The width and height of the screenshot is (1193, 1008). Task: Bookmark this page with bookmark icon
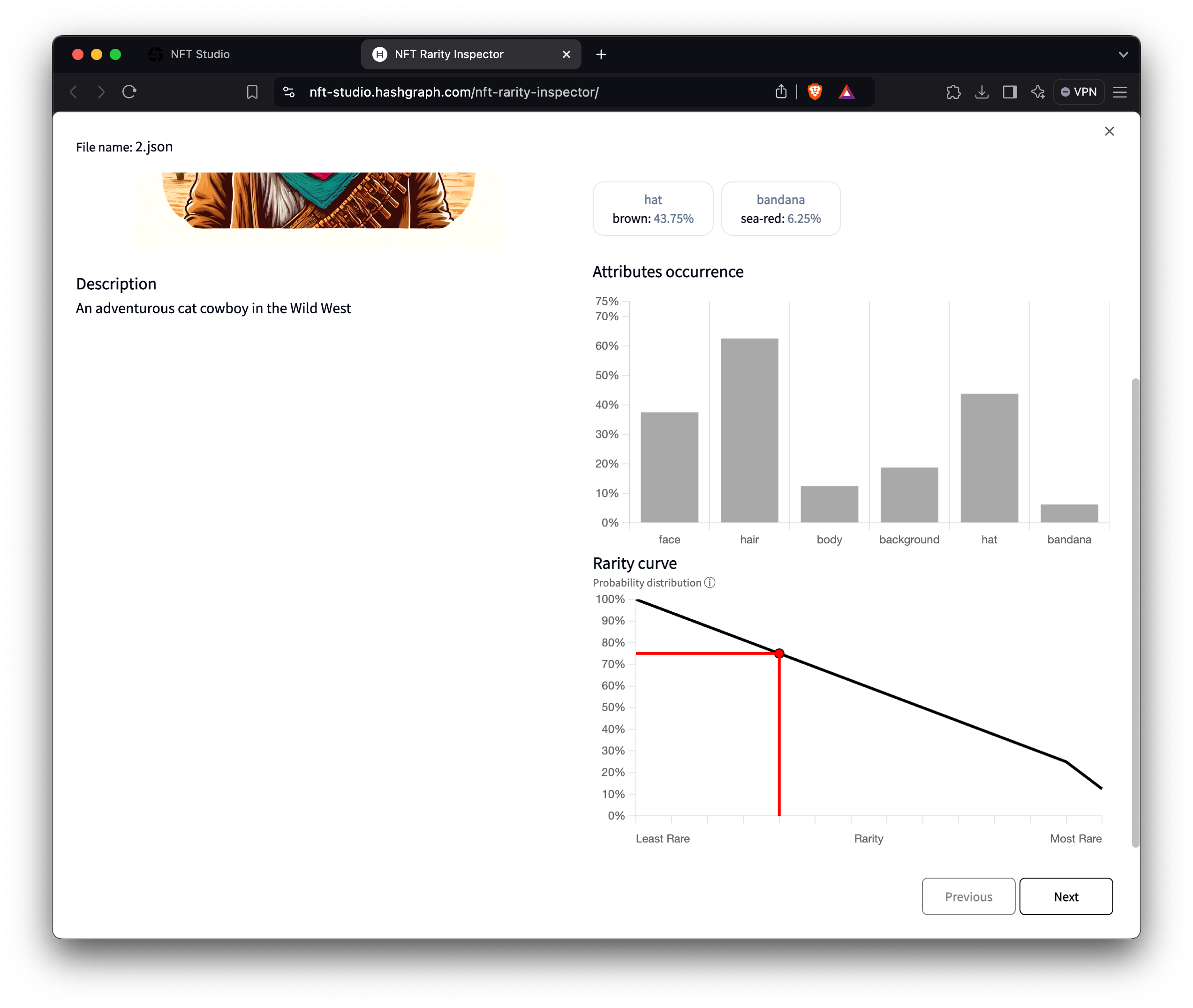click(252, 92)
